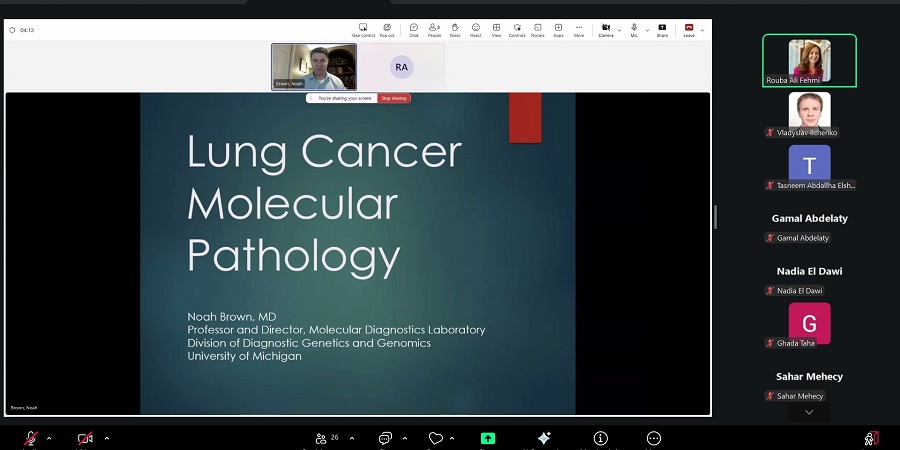
Task: Raise your hand in the meeting
Action: pos(455,30)
